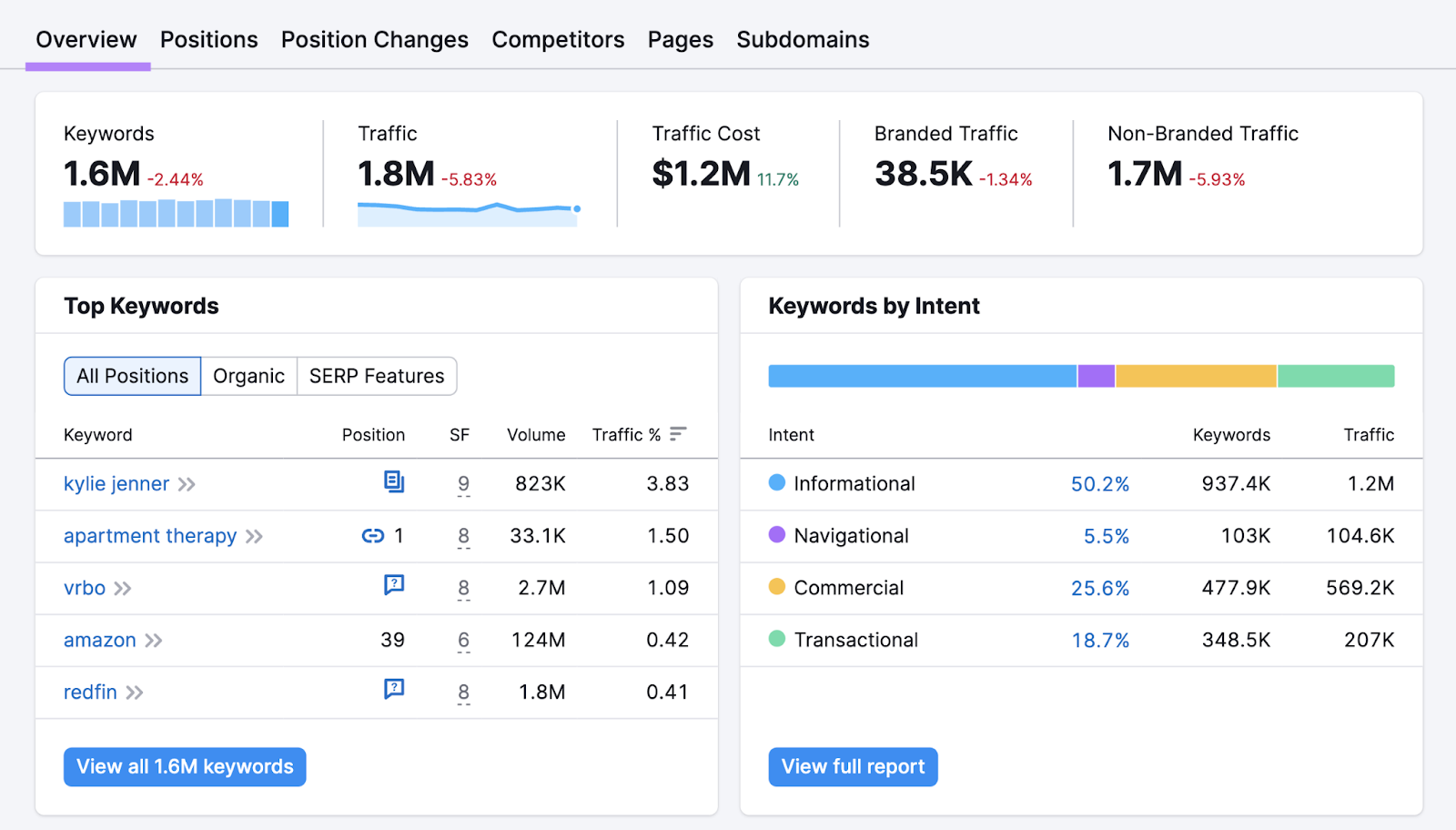The height and width of the screenshot is (830, 1456).
Task: Click View full report
Action: point(852,766)
